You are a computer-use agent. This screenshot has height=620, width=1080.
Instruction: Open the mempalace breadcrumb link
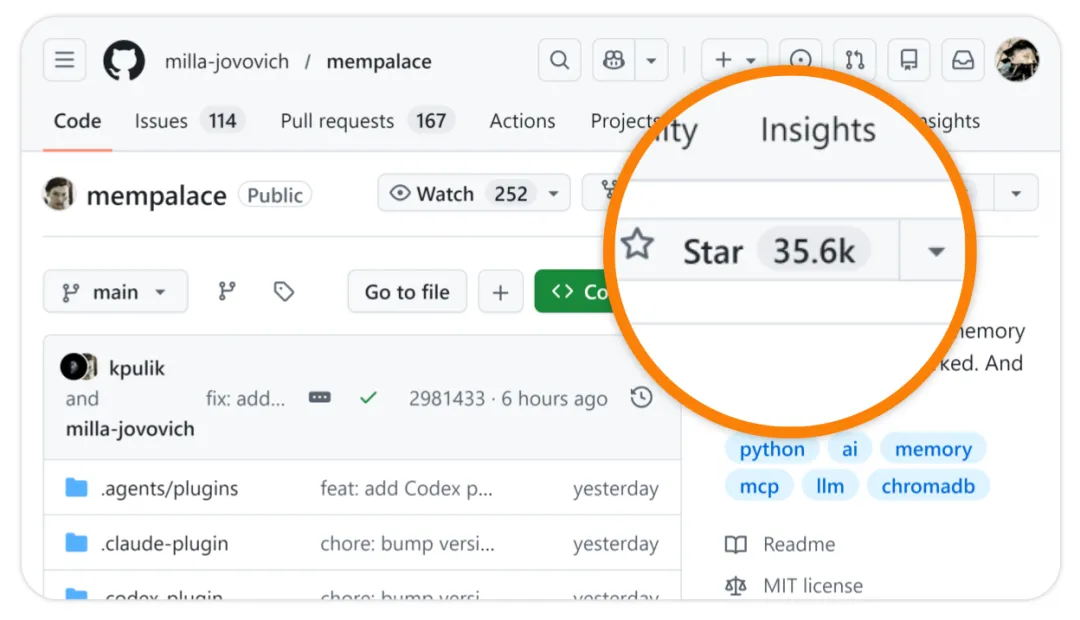[379, 61]
